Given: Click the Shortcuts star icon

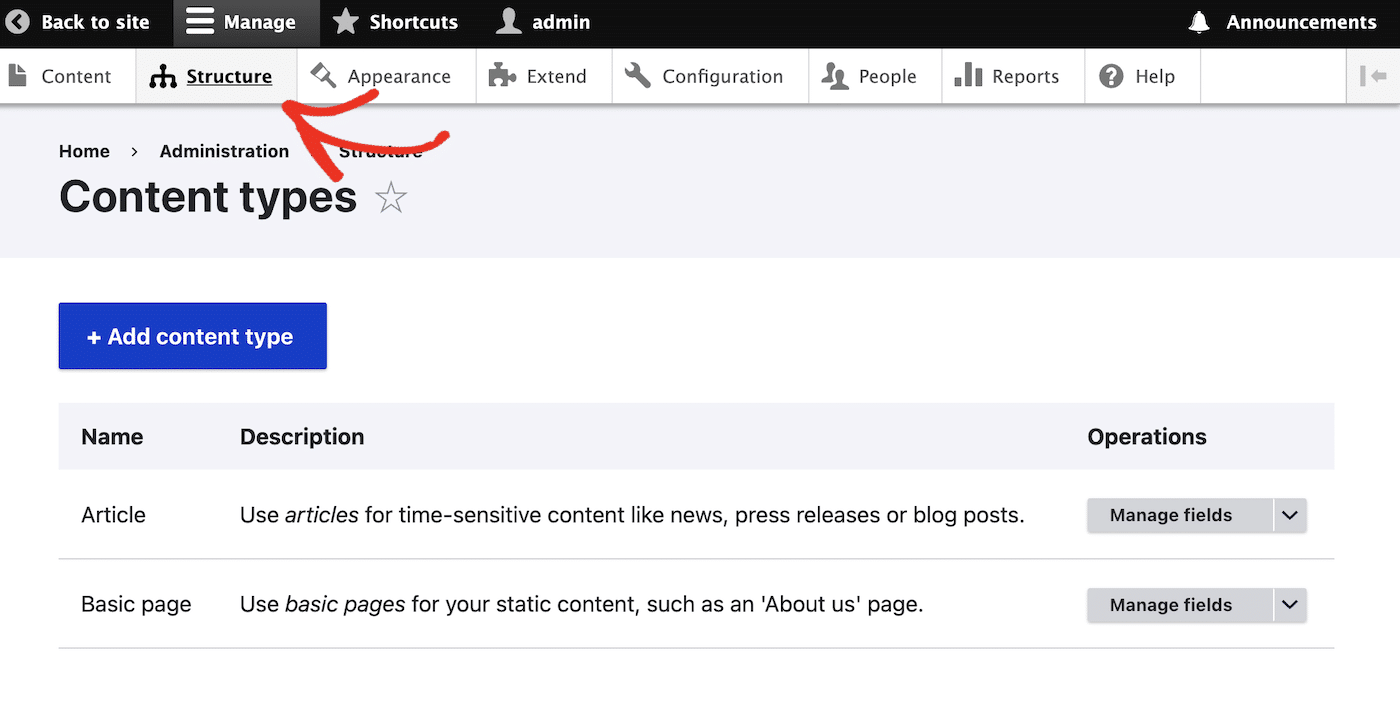Looking at the screenshot, I should 345,21.
